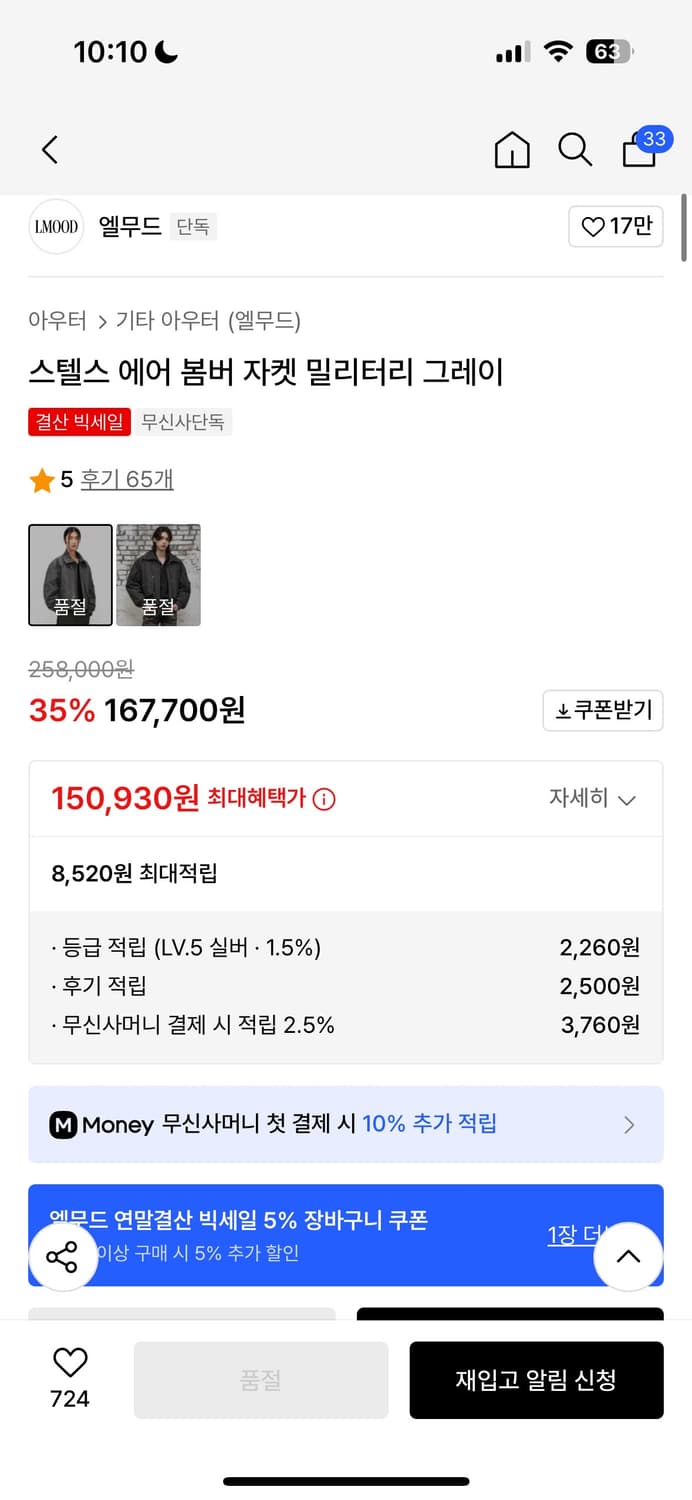Toggle the brand like heart showing 17만
The image size is (692, 1500).
616,227
